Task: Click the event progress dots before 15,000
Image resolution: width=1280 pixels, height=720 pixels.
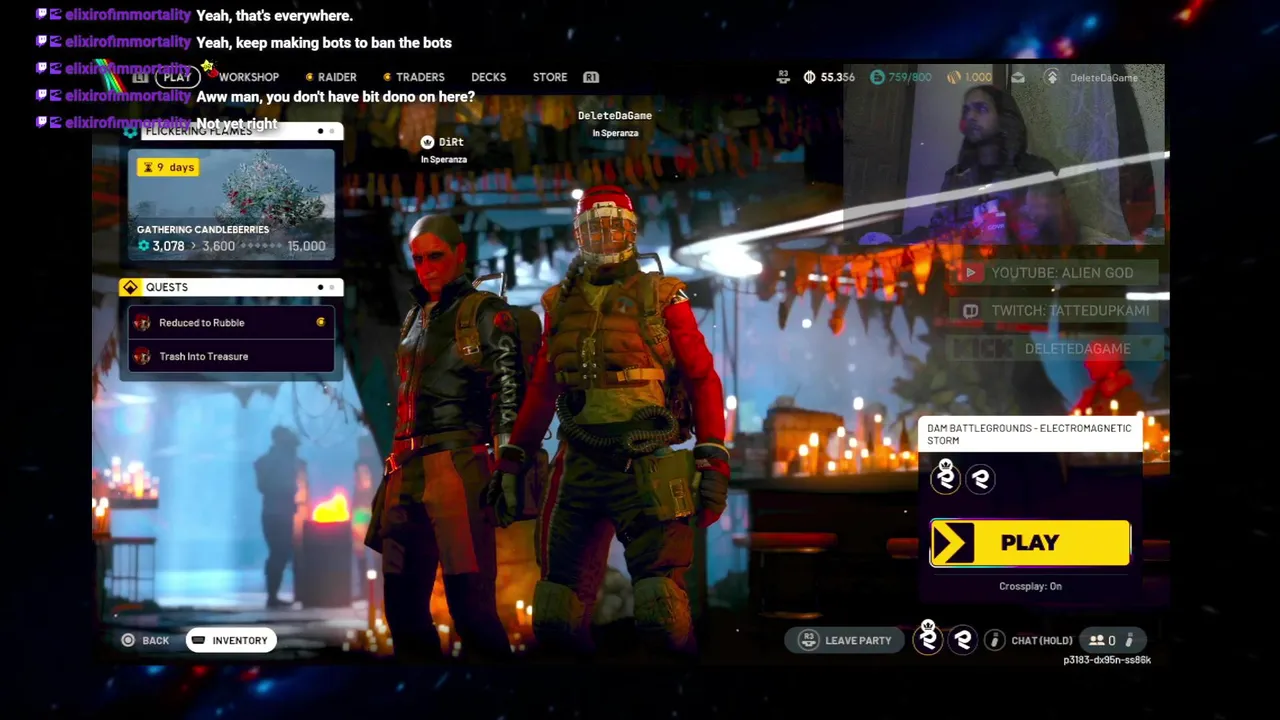Action: click(263, 246)
